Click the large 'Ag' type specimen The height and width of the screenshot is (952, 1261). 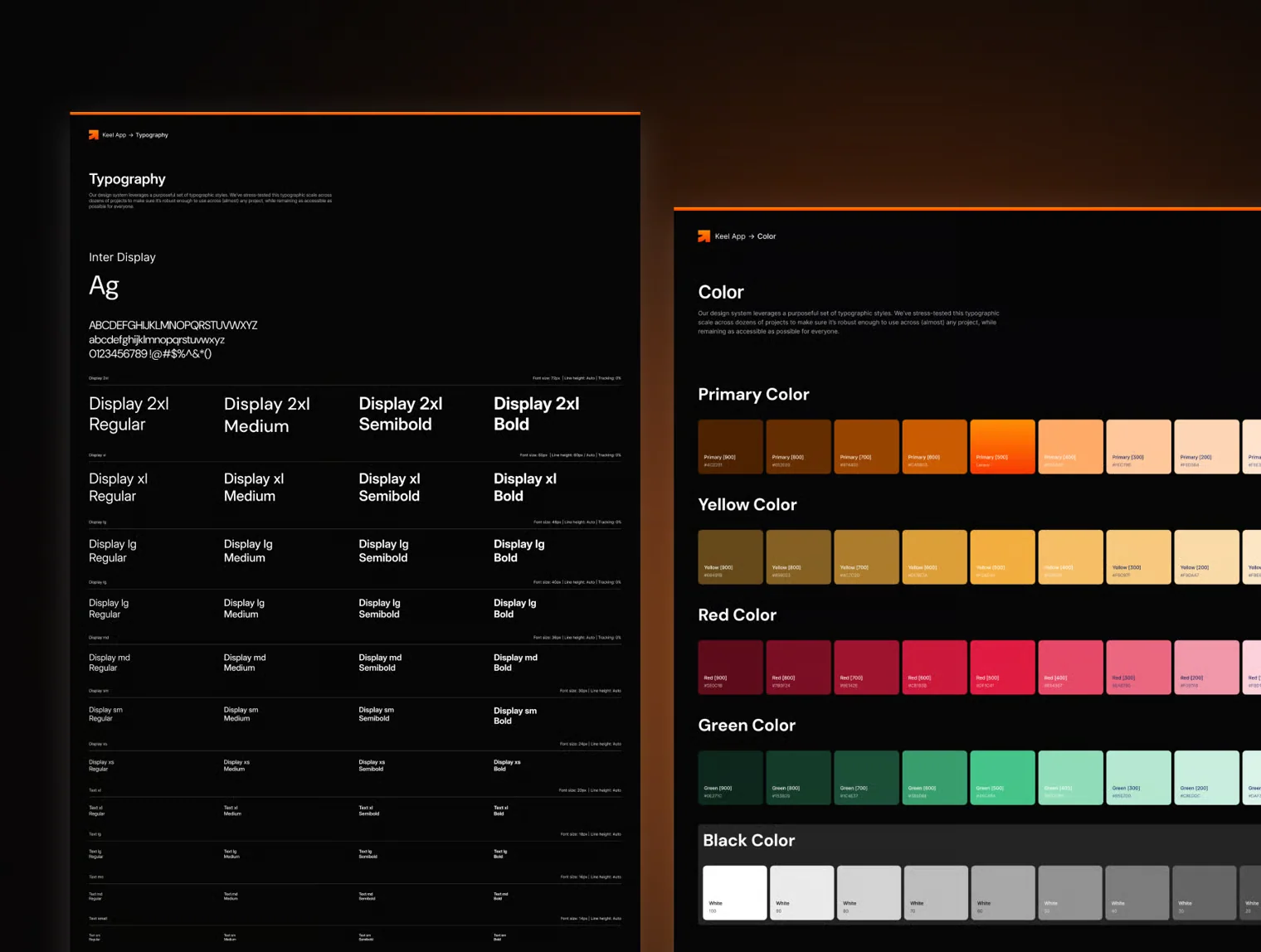tap(104, 286)
